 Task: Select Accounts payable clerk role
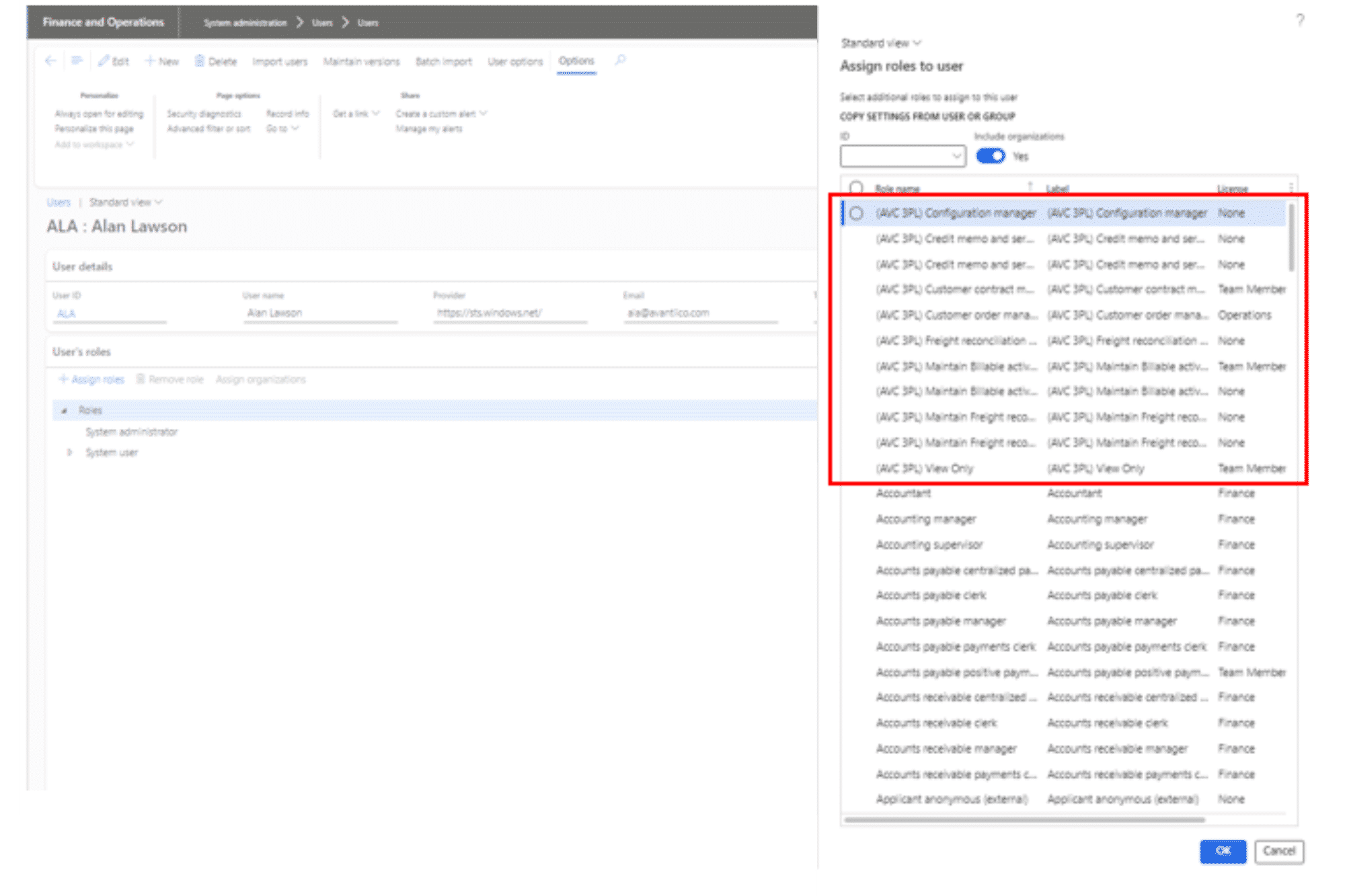(1064, 596)
